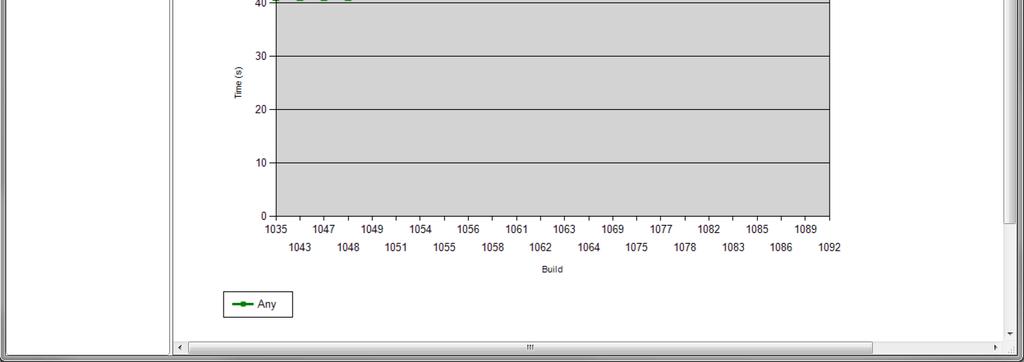Click build label 1089

click(x=805, y=229)
